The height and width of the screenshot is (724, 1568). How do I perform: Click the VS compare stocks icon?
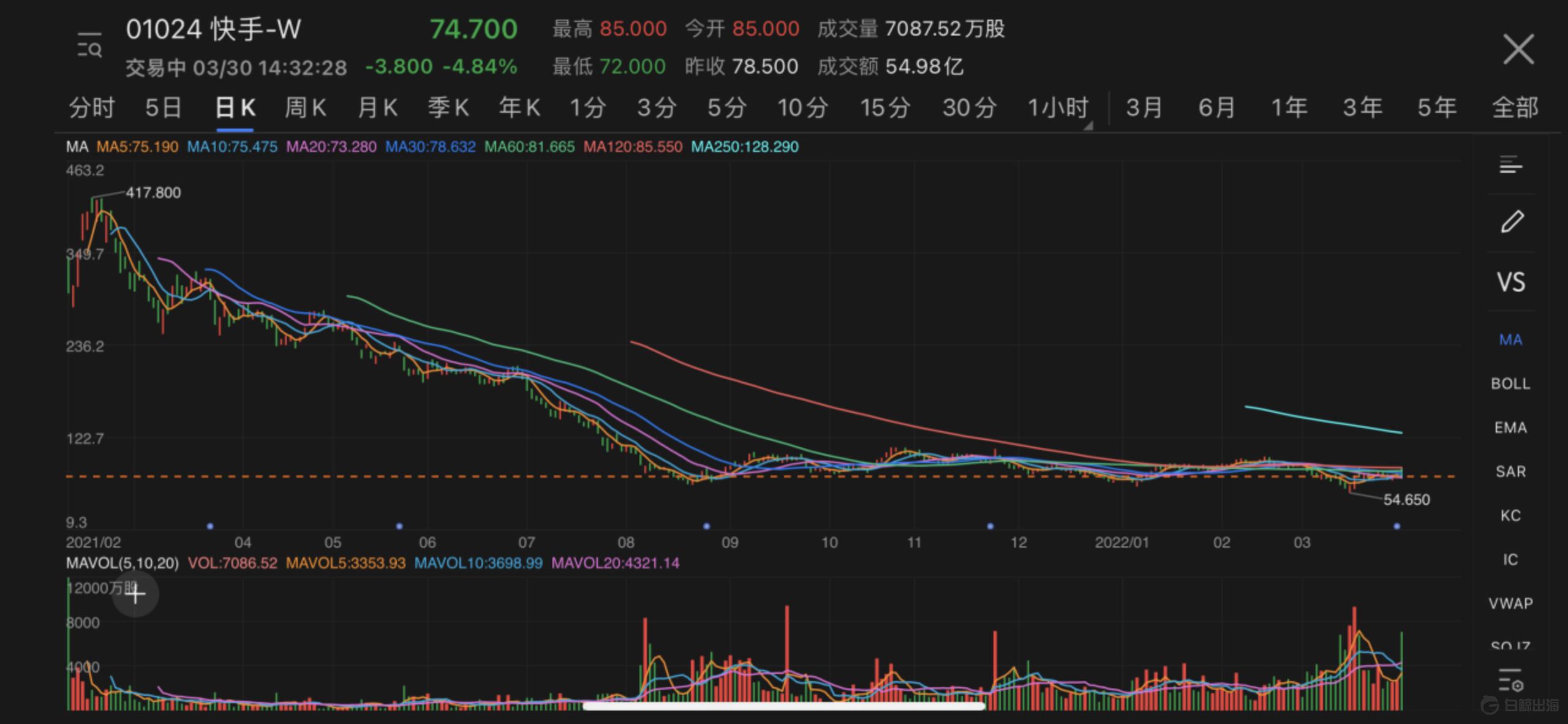click(1510, 282)
